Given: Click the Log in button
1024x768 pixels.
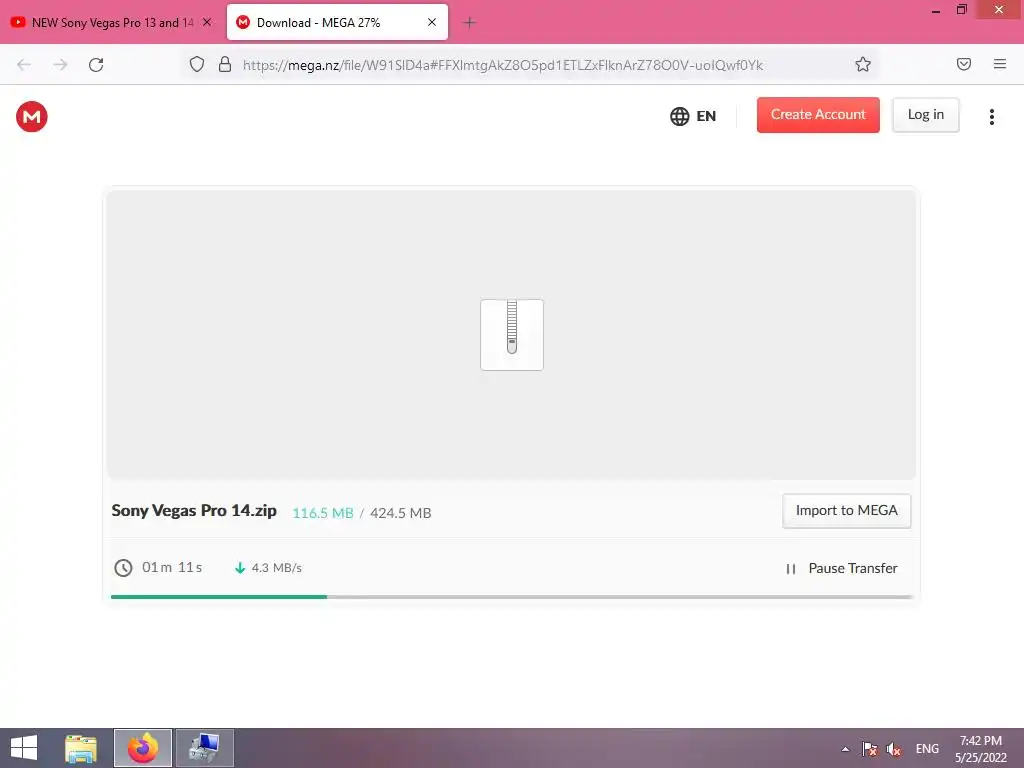Looking at the screenshot, I should click(925, 115).
